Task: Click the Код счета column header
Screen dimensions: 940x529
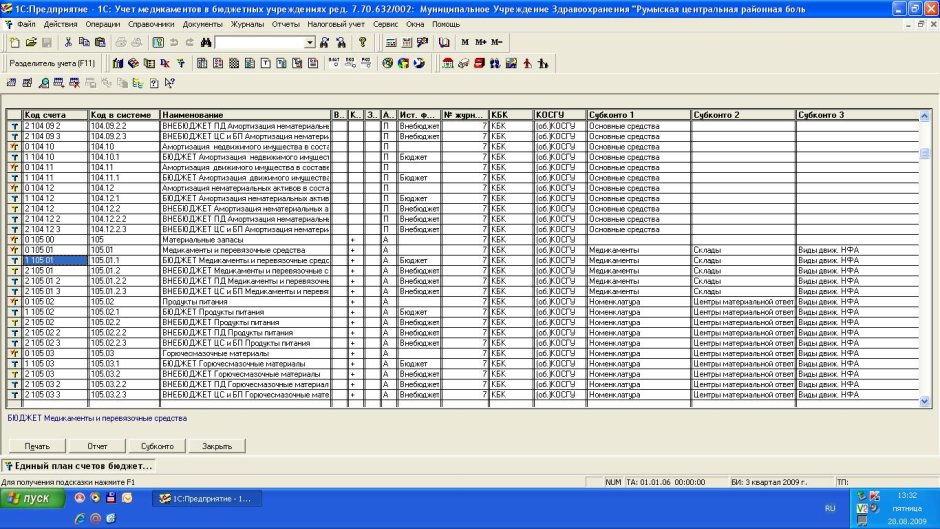Action: [55, 115]
